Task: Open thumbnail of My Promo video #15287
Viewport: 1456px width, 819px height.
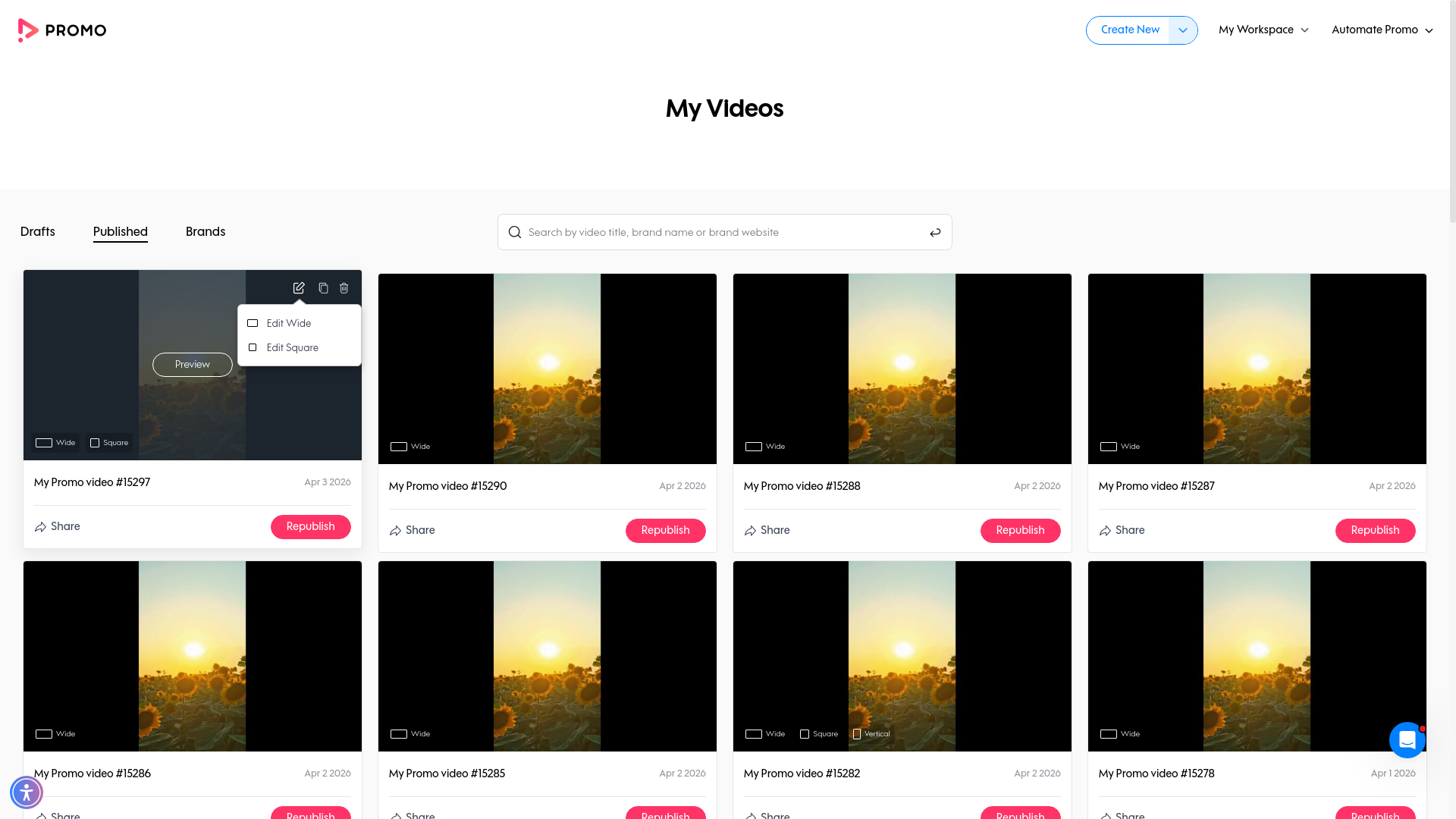Action: (x=1257, y=369)
